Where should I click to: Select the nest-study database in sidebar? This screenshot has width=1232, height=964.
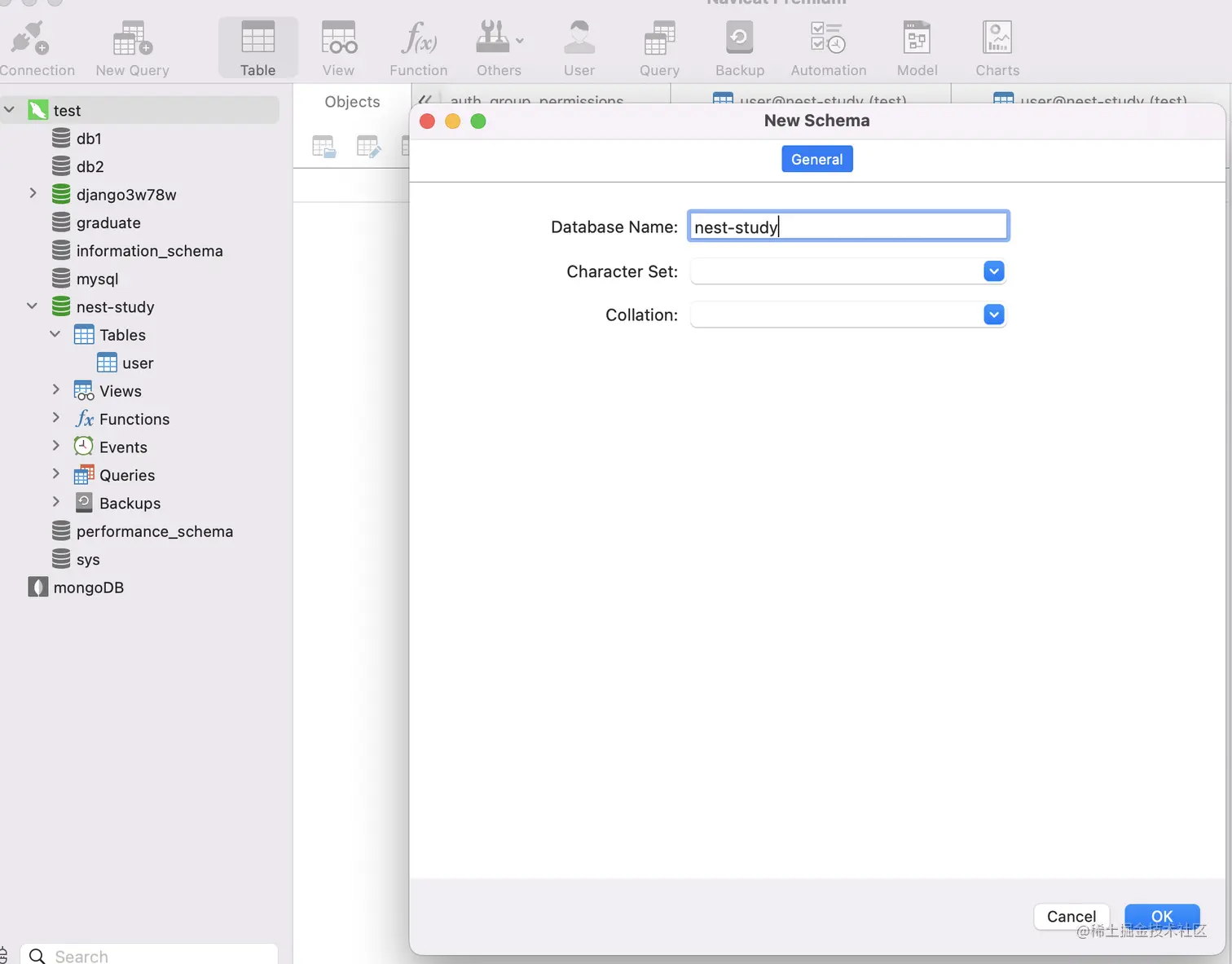(115, 306)
